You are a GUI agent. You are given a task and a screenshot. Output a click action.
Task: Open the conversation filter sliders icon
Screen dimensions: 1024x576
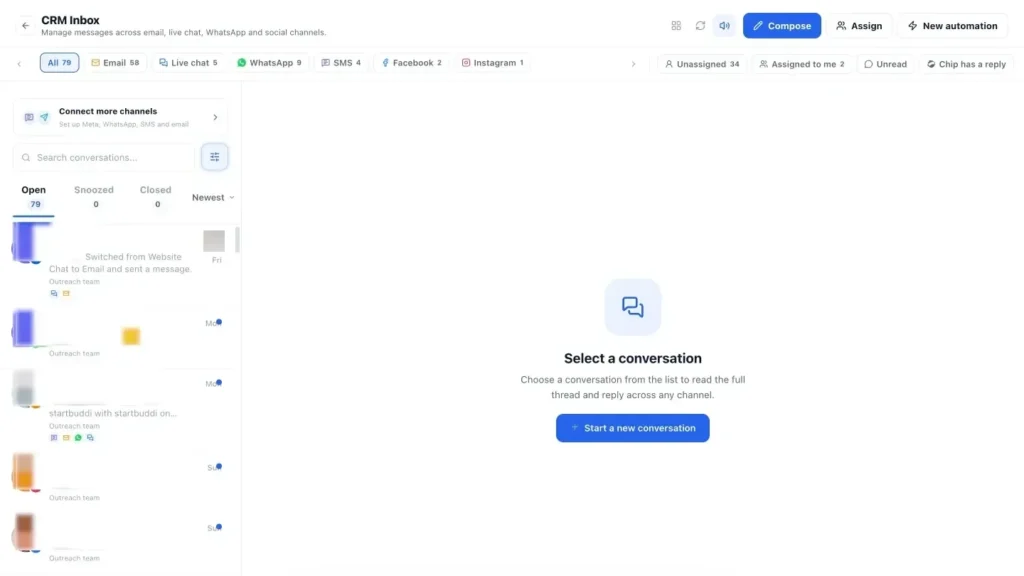pos(214,157)
